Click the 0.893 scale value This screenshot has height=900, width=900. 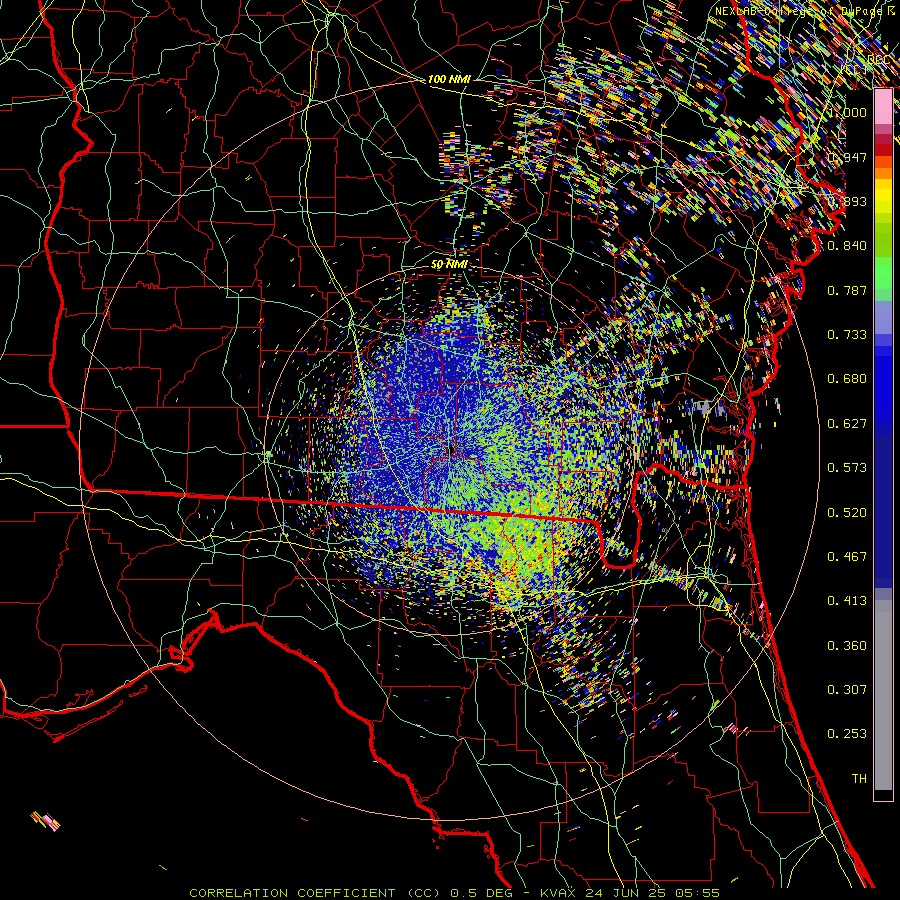point(847,201)
